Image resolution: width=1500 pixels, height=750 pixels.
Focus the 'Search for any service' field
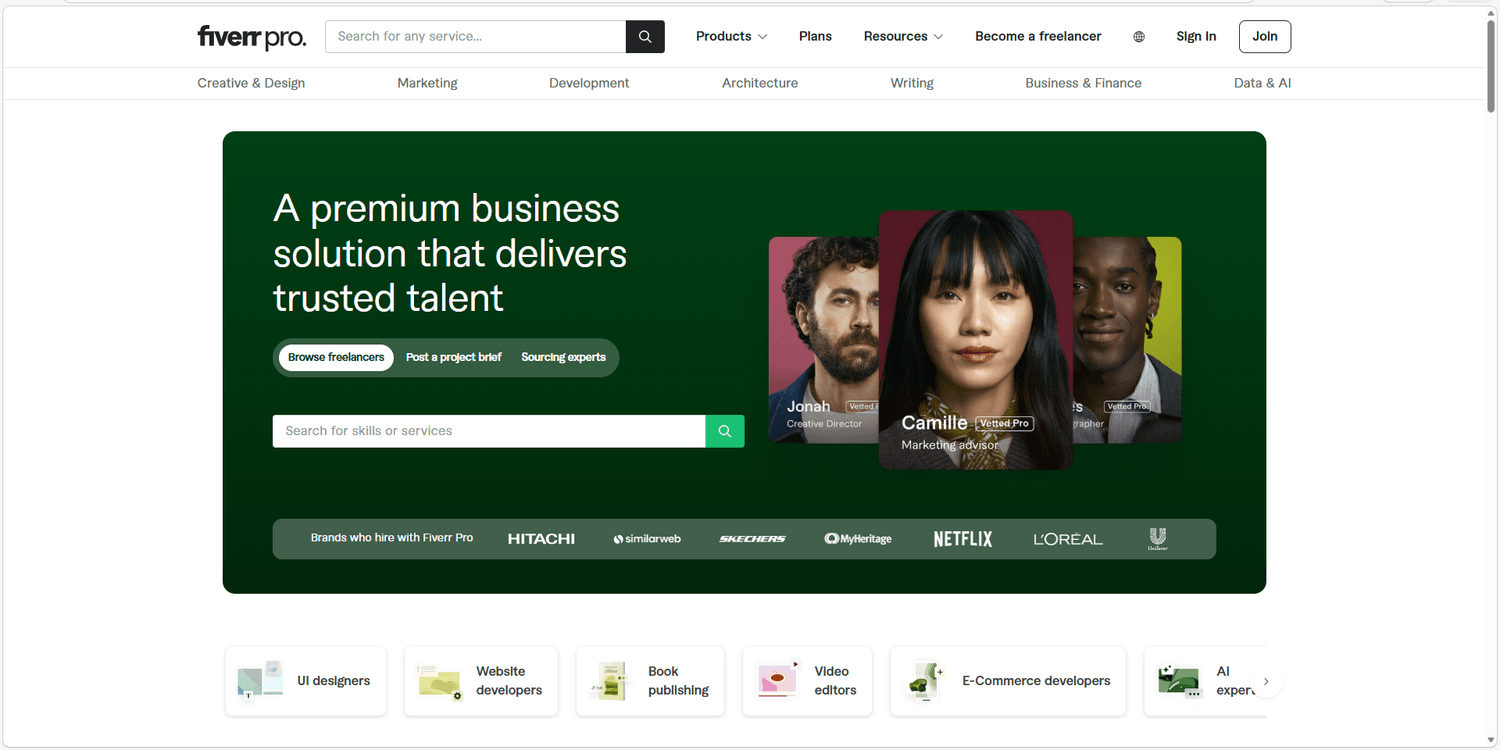(476, 37)
